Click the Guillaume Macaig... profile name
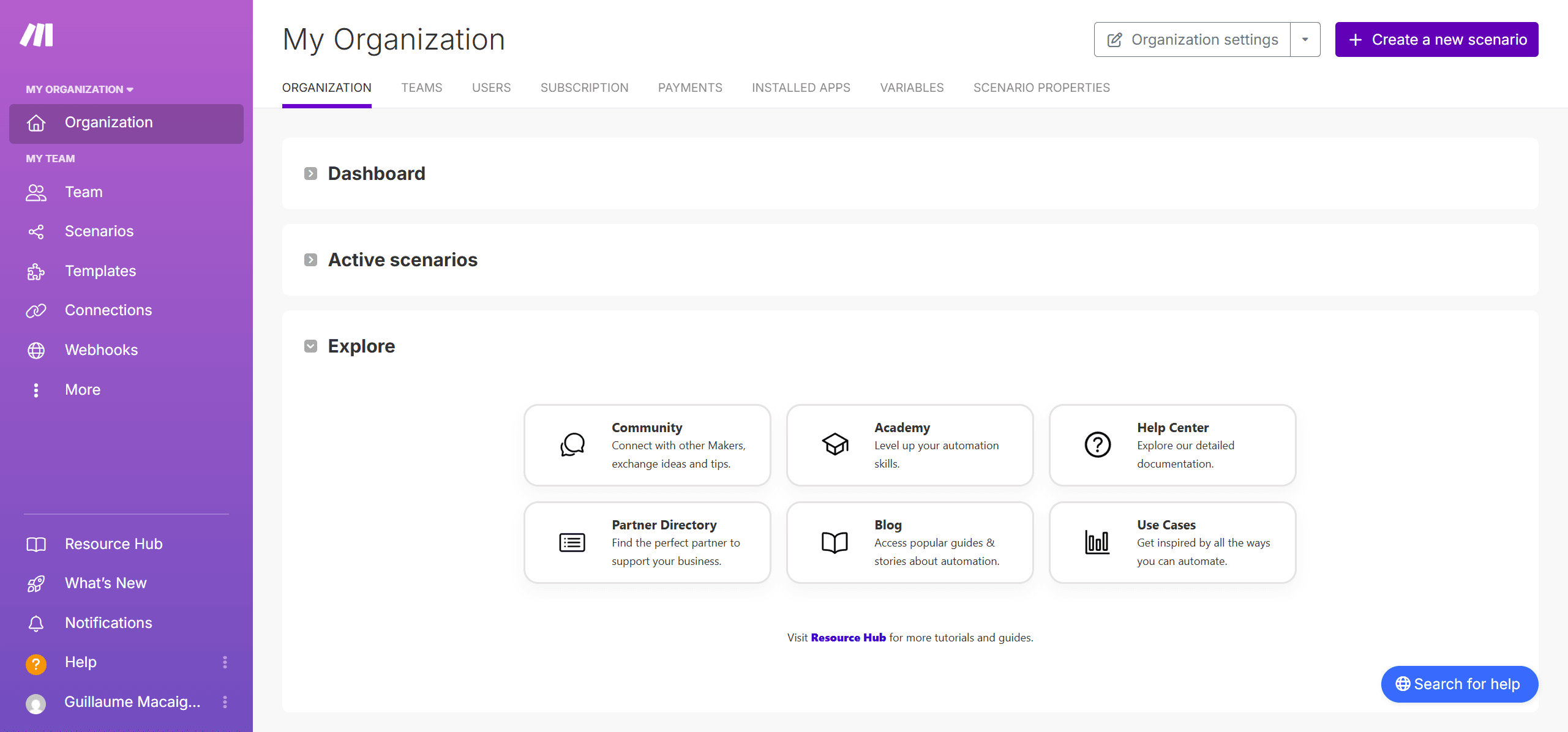1568x732 pixels. tap(132, 702)
